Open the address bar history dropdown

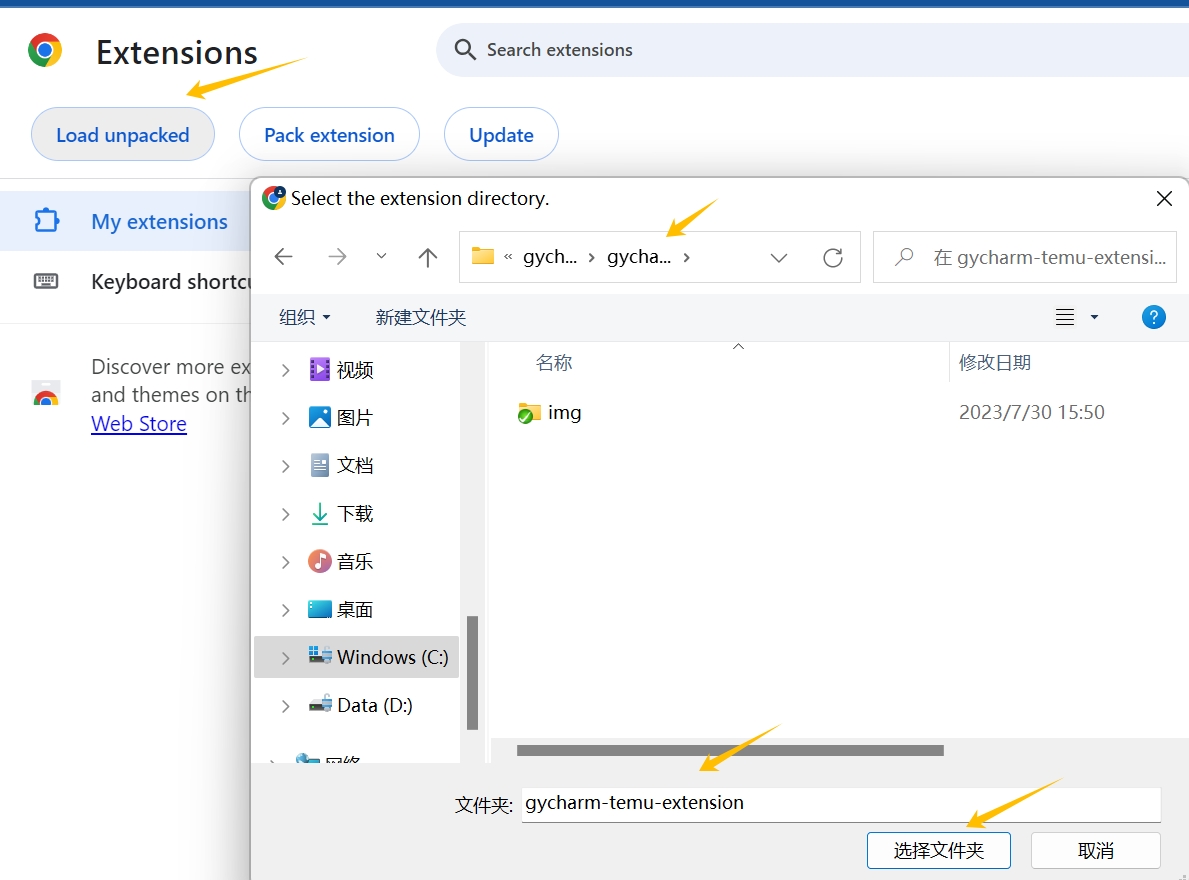[x=779, y=258]
